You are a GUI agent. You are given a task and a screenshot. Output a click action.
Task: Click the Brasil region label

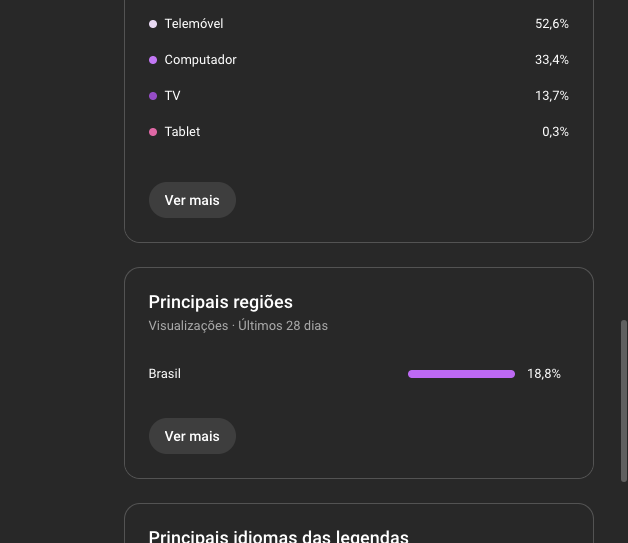[x=164, y=374]
